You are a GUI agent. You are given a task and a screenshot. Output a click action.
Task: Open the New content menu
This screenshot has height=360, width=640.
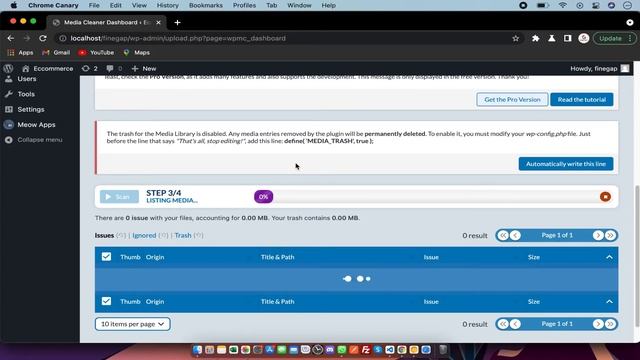click(144, 68)
